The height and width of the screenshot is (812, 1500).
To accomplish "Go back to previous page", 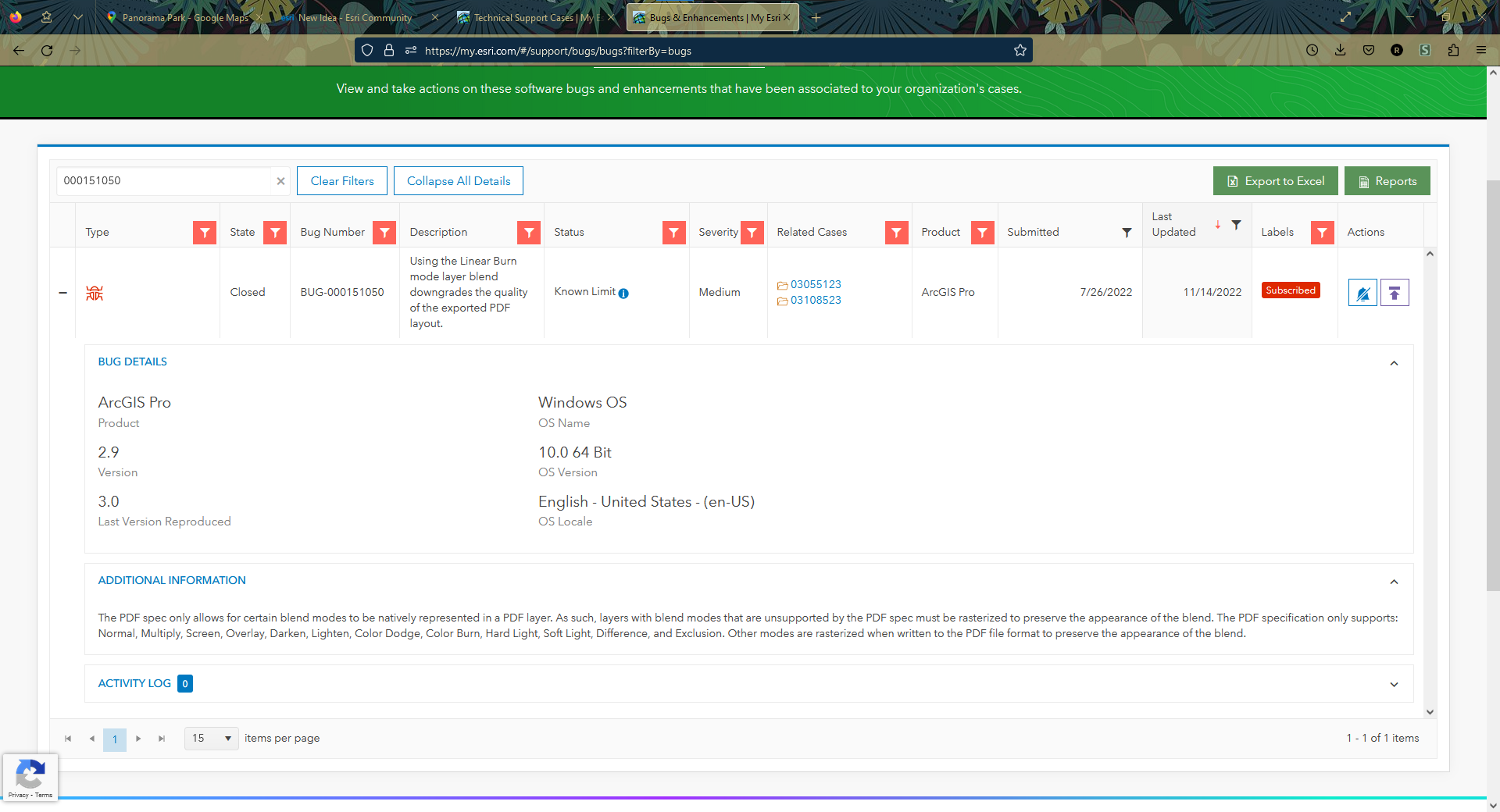I will [x=19, y=51].
